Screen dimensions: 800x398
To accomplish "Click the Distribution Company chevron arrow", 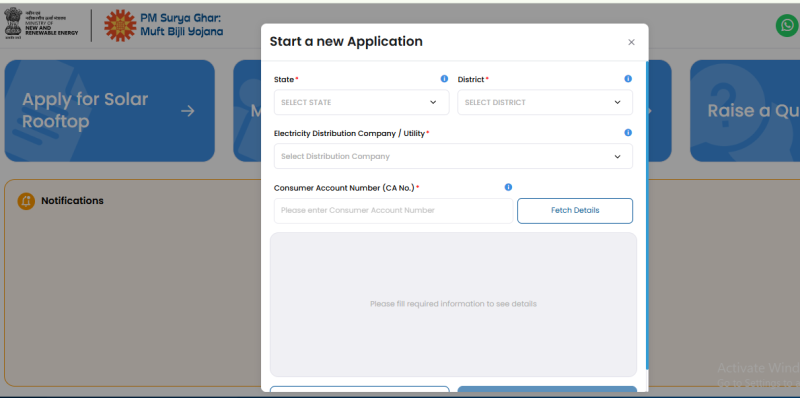I will click(617, 157).
